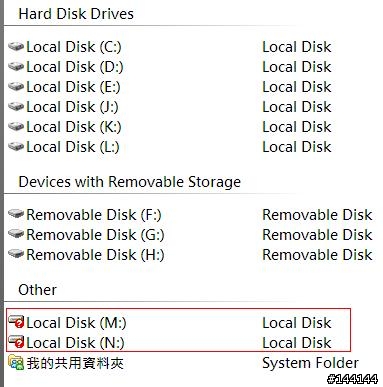Image resolution: width=383 pixels, height=387 pixels.
Task: Click the Local Disk (N:) question-mark icon
Action: click(x=16, y=342)
